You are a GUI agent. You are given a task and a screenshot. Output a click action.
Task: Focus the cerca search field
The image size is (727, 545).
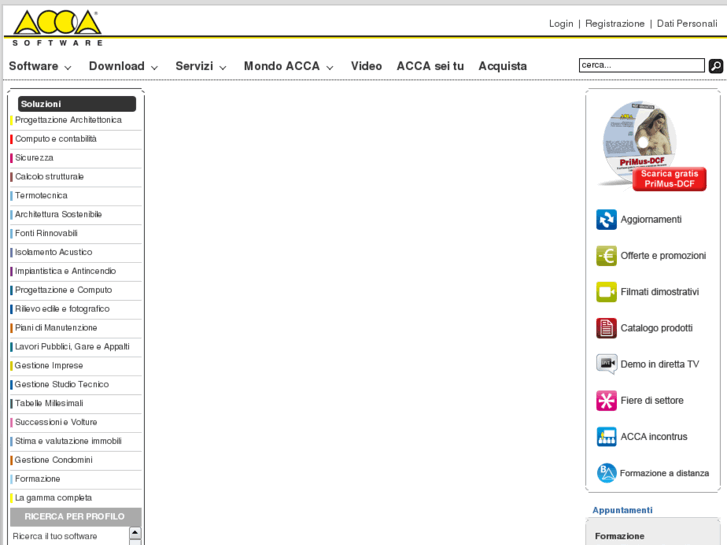tap(642, 65)
